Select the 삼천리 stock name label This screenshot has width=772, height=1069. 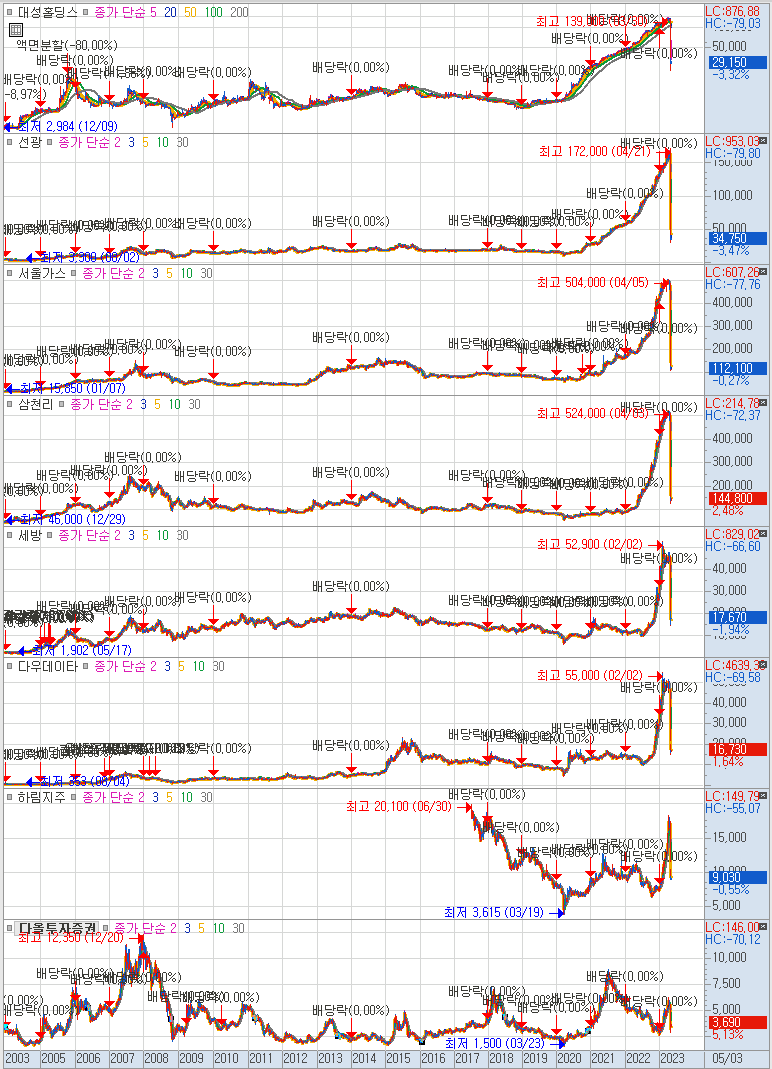tap(35, 404)
